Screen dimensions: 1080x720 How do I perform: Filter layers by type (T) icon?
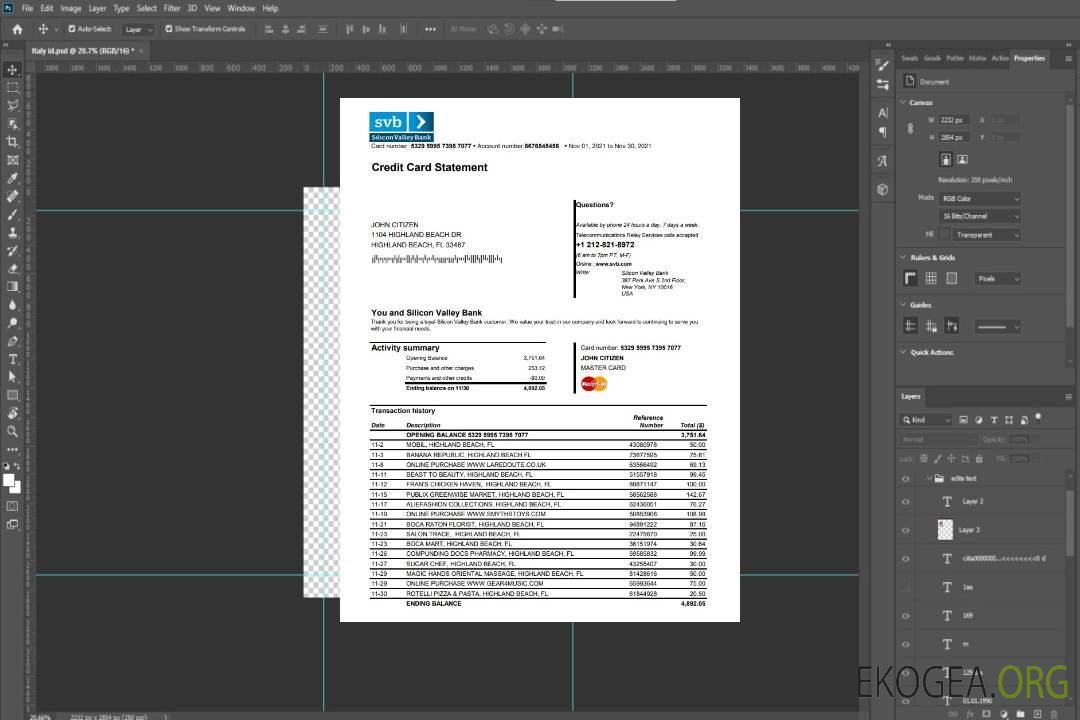[994, 420]
